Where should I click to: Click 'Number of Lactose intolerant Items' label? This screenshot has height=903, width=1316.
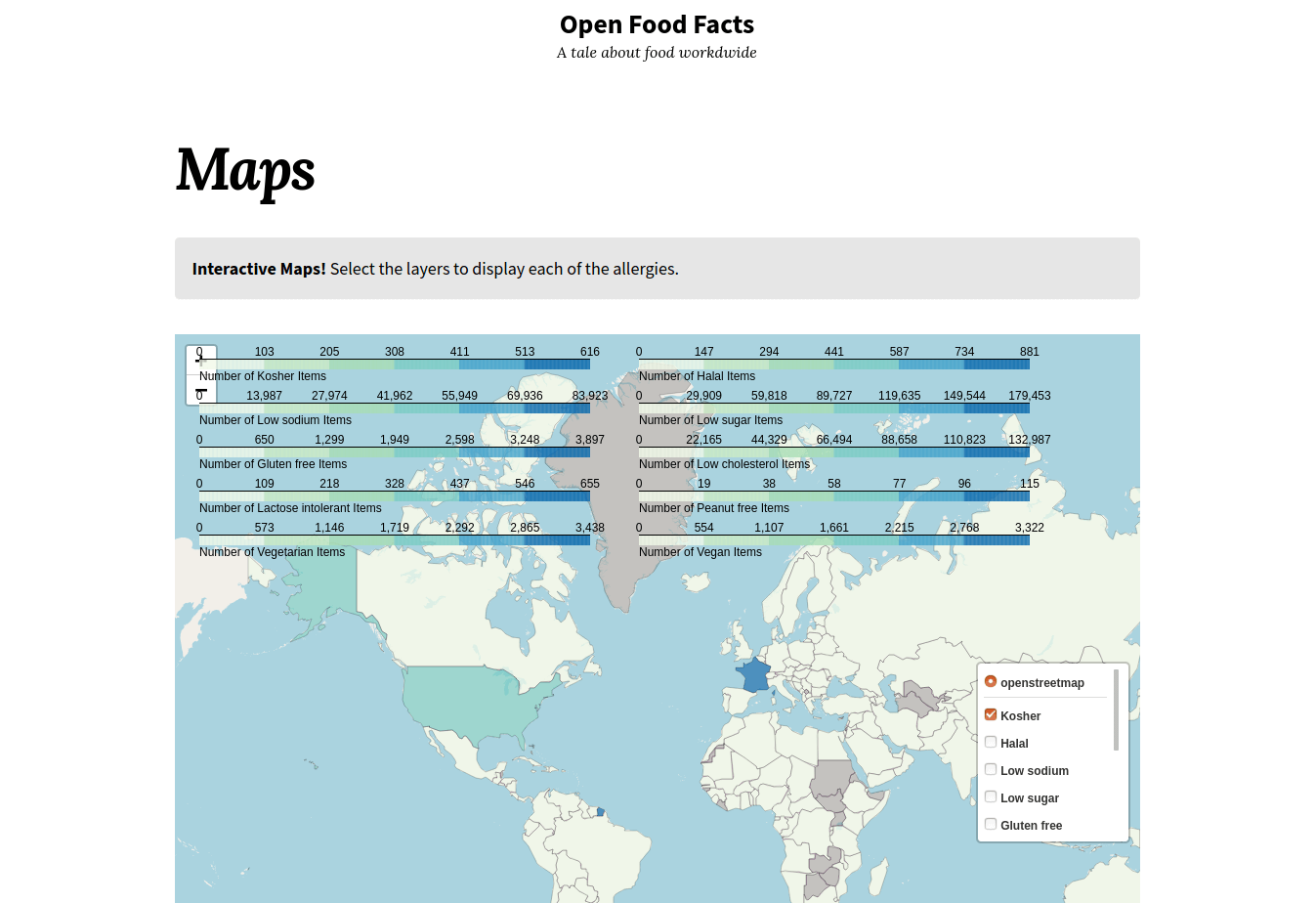click(x=290, y=508)
